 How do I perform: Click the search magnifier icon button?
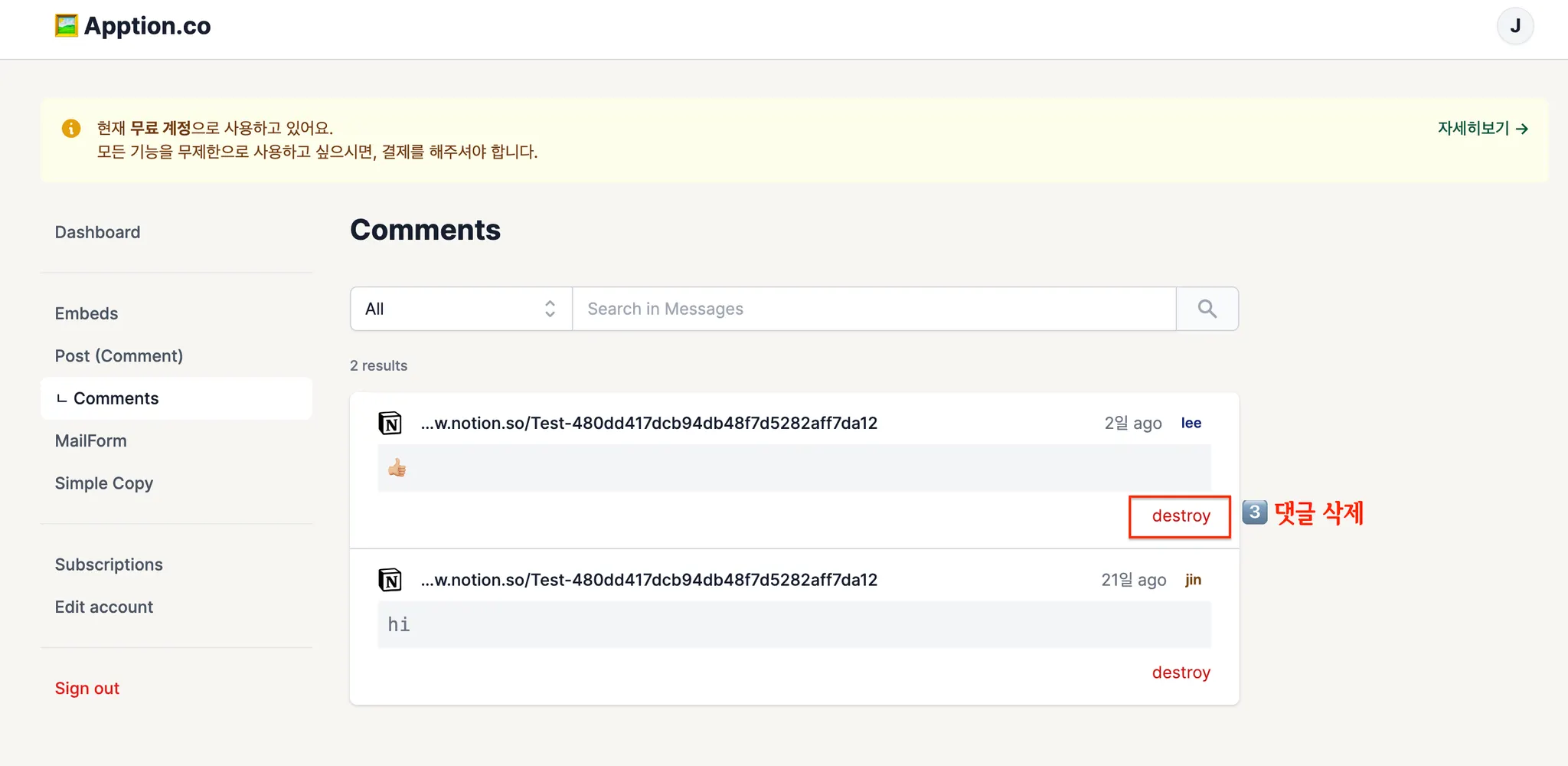click(x=1207, y=309)
